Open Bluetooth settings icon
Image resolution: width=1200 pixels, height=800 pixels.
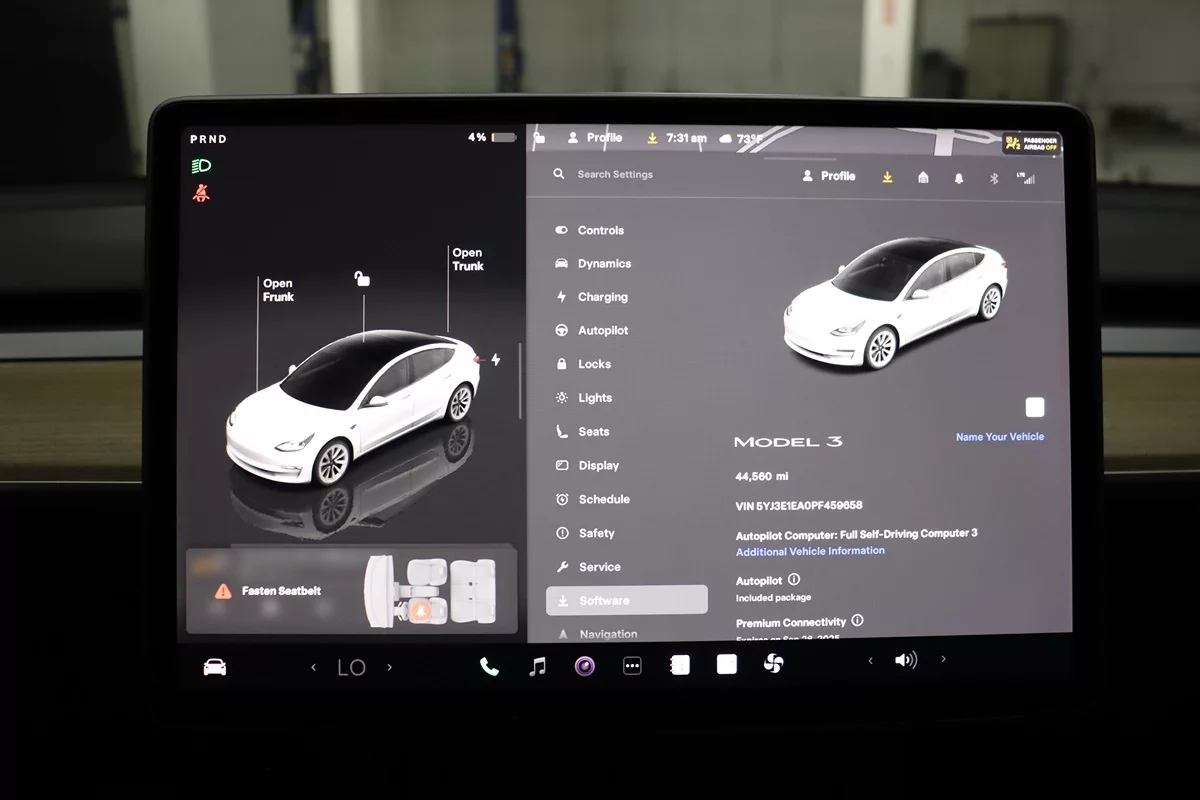pyautogui.click(x=994, y=178)
